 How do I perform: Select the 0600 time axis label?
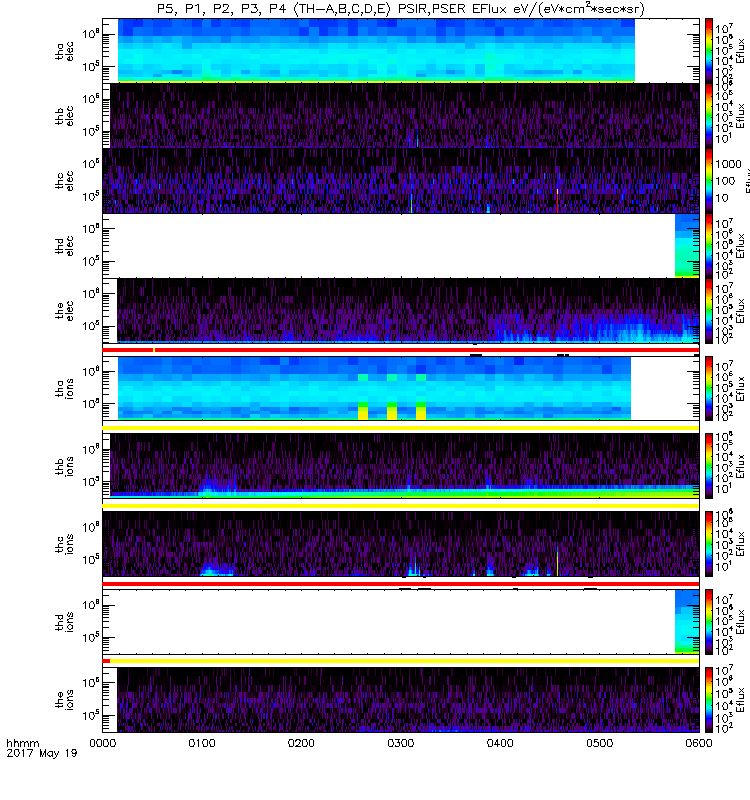tap(698, 743)
